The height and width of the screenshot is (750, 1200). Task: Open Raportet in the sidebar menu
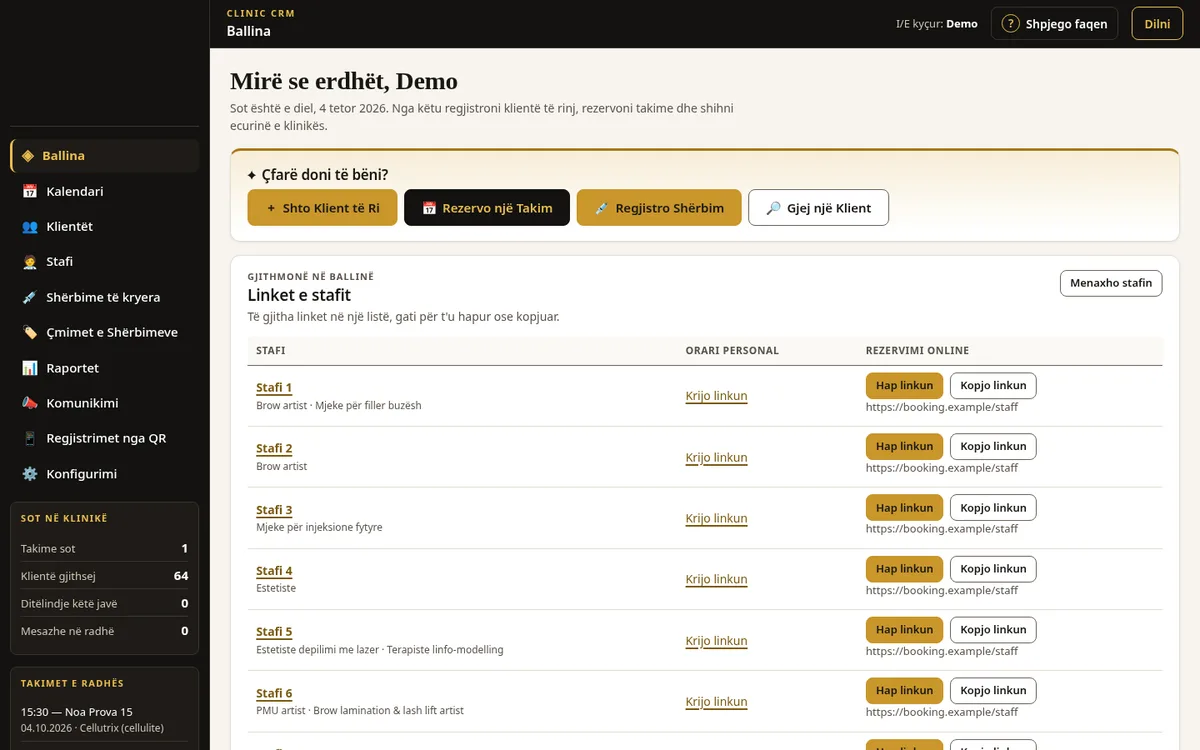pyautogui.click(x=105, y=368)
